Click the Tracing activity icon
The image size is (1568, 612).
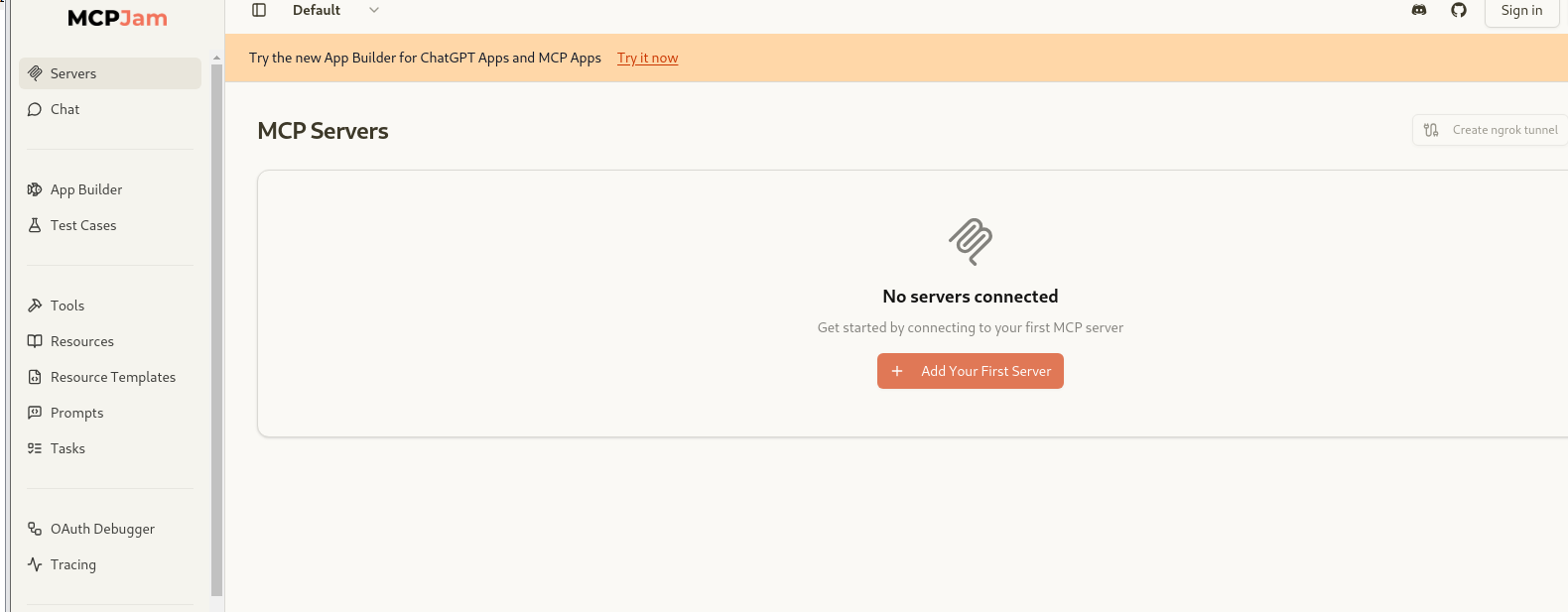[x=35, y=564]
